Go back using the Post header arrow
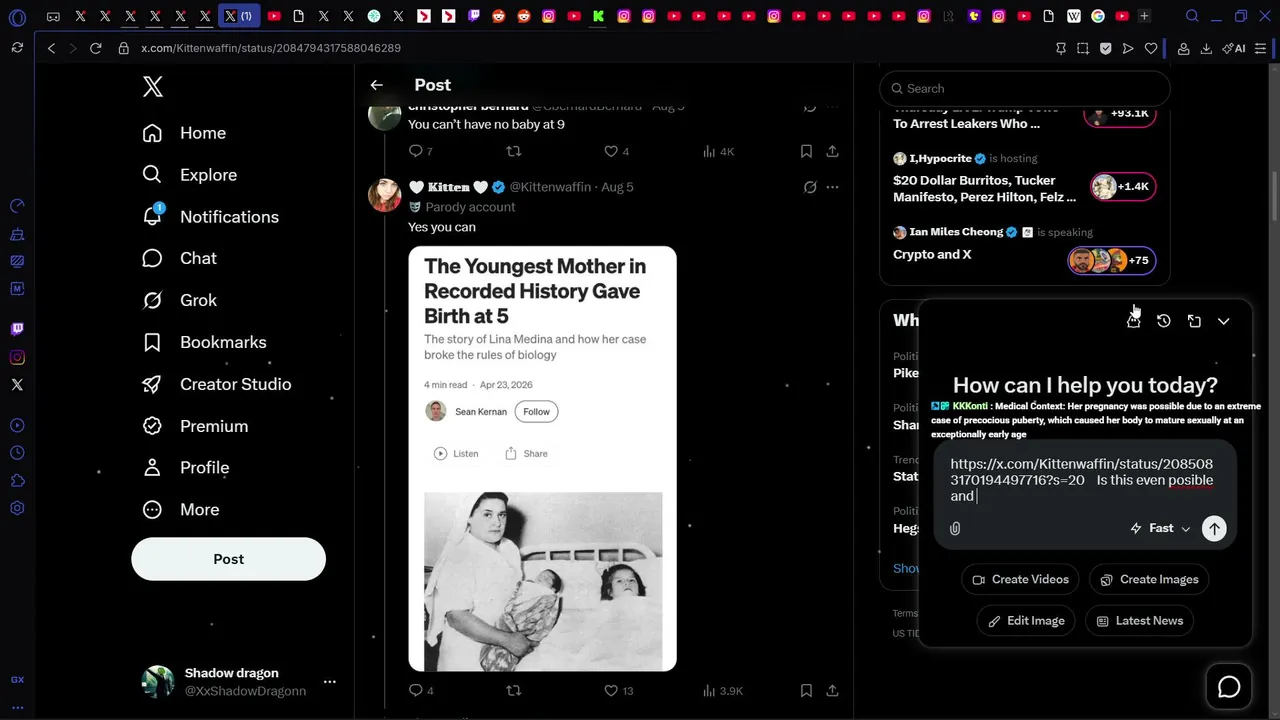1280x720 pixels. click(376, 85)
